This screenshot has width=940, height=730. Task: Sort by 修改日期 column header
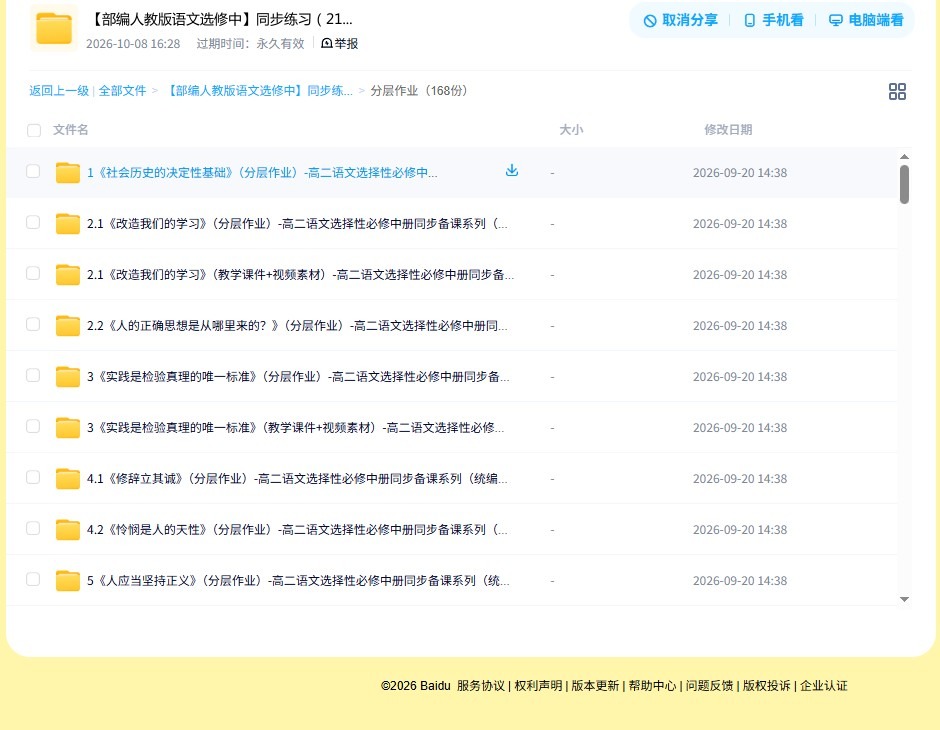point(728,130)
